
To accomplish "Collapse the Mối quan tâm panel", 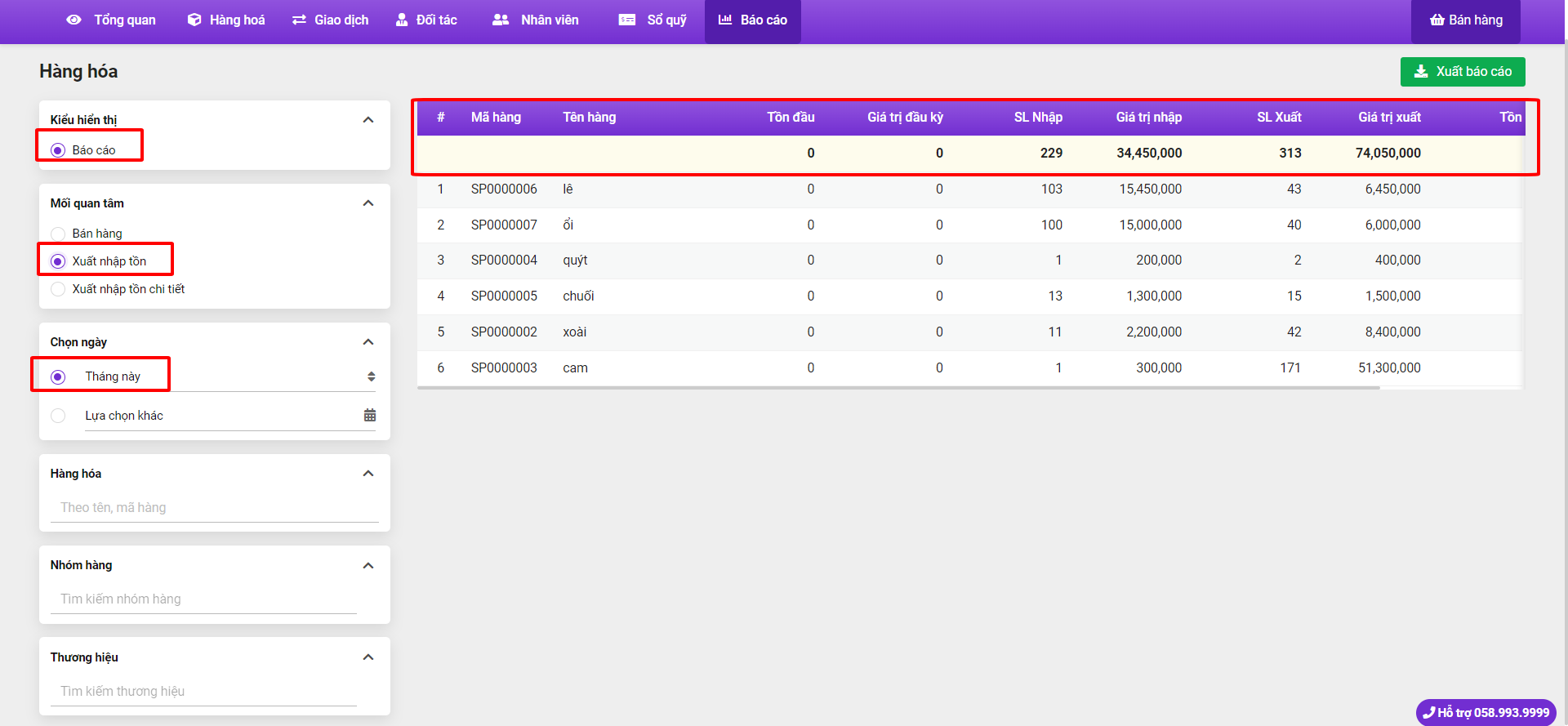I will click(368, 203).
